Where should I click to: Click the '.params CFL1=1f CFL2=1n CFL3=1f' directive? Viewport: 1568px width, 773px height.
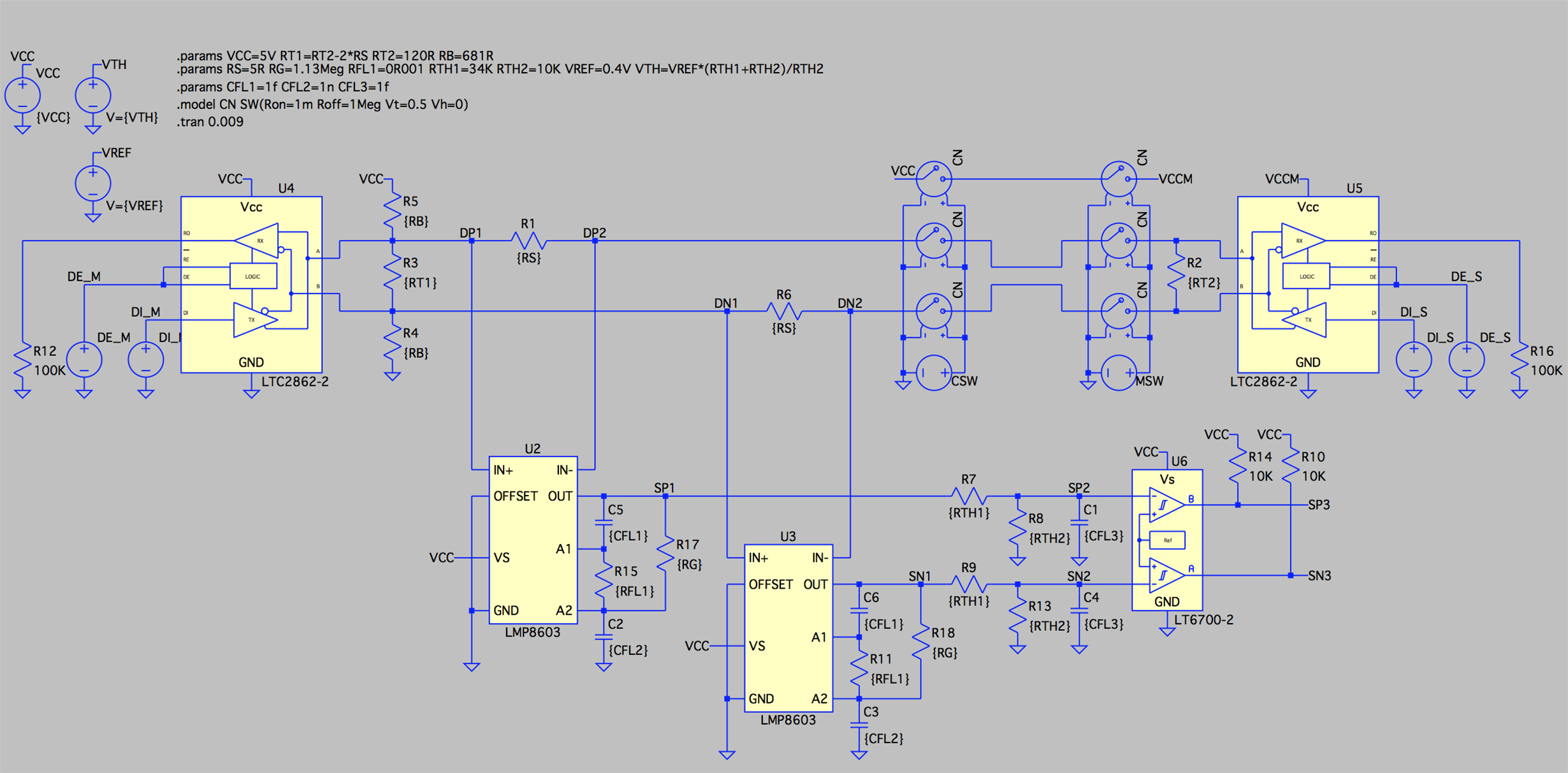click(283, 87)
